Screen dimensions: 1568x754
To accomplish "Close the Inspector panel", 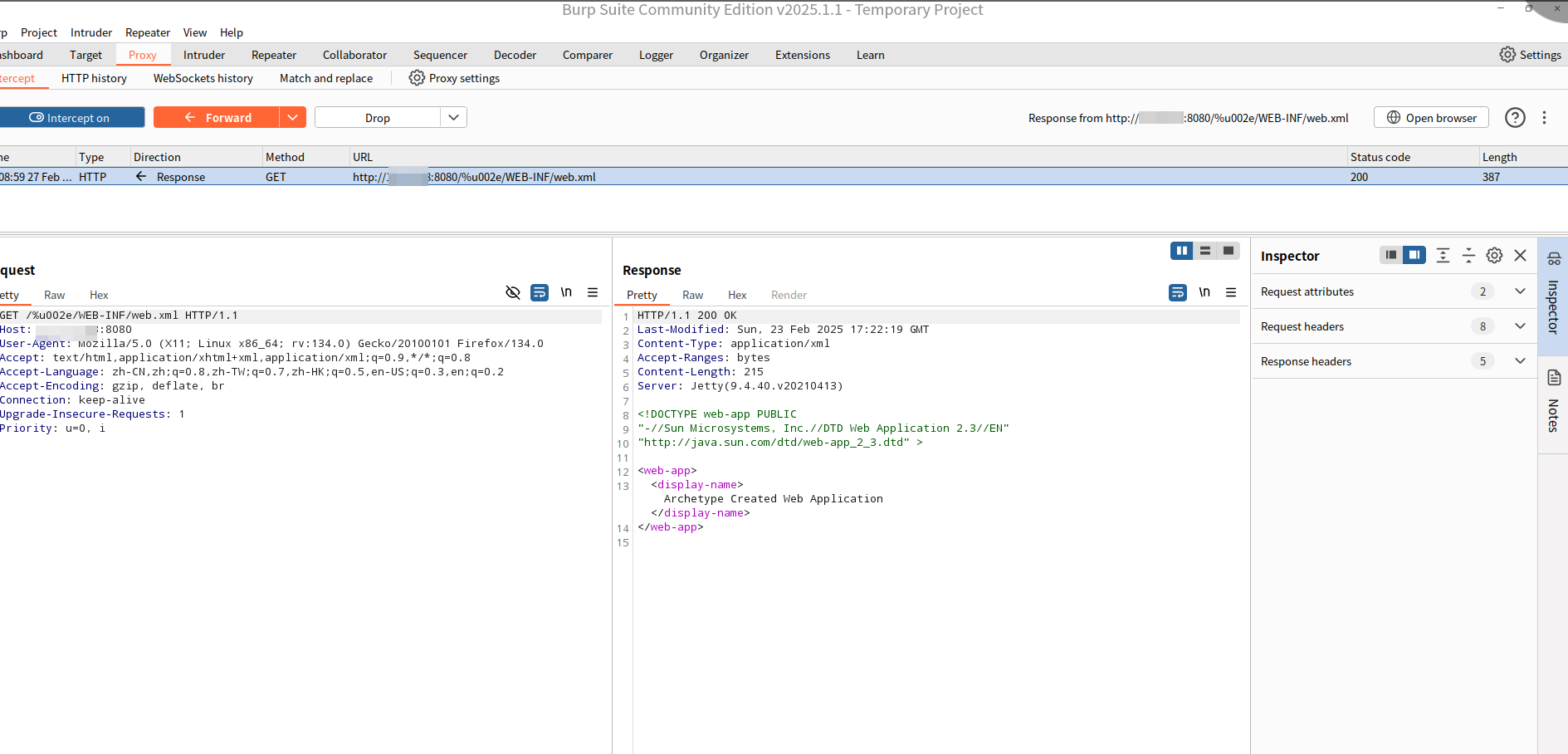I will point(1520,256).
